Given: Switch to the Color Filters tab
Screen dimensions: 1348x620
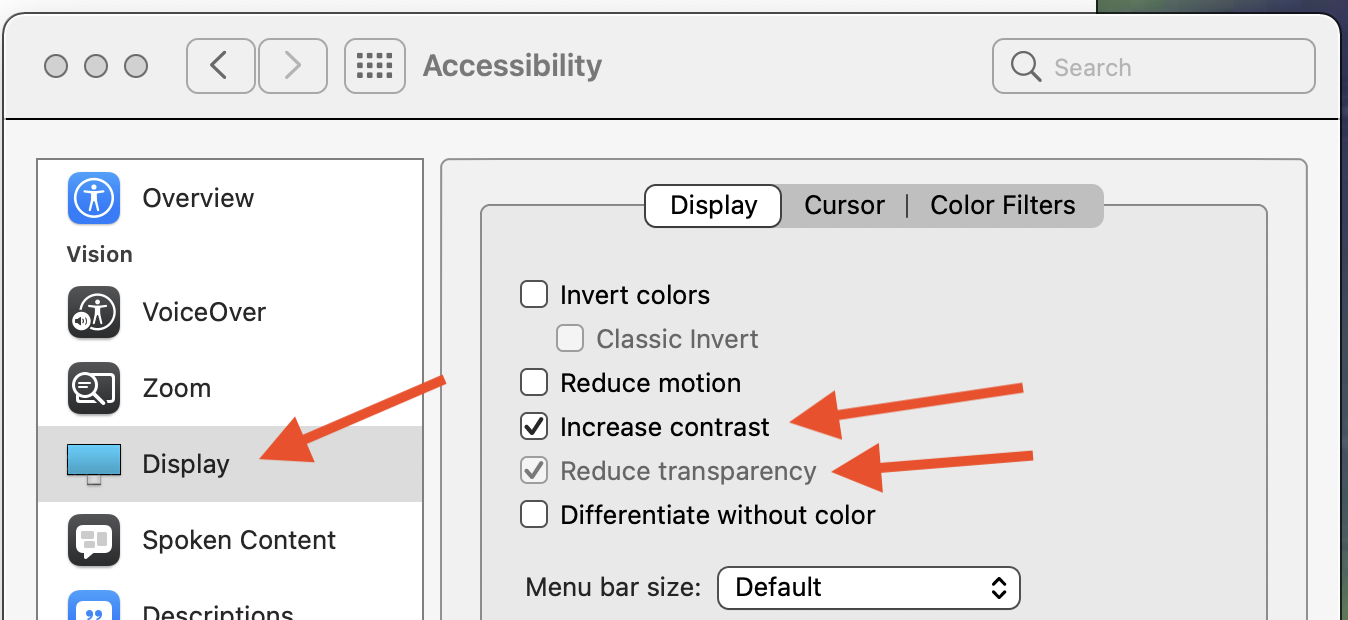Looking at the screenshot, I should pyautogui.click(x=1002, y=206).
